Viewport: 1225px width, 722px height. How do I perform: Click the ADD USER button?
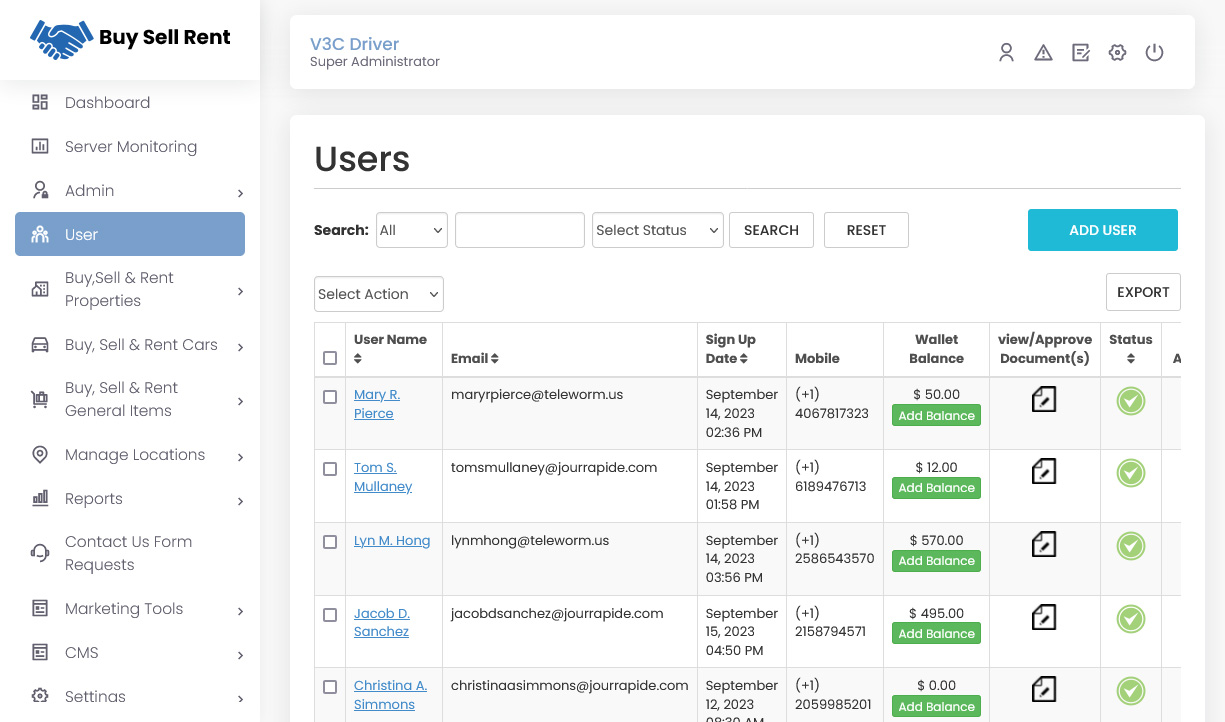point(1103,230)
